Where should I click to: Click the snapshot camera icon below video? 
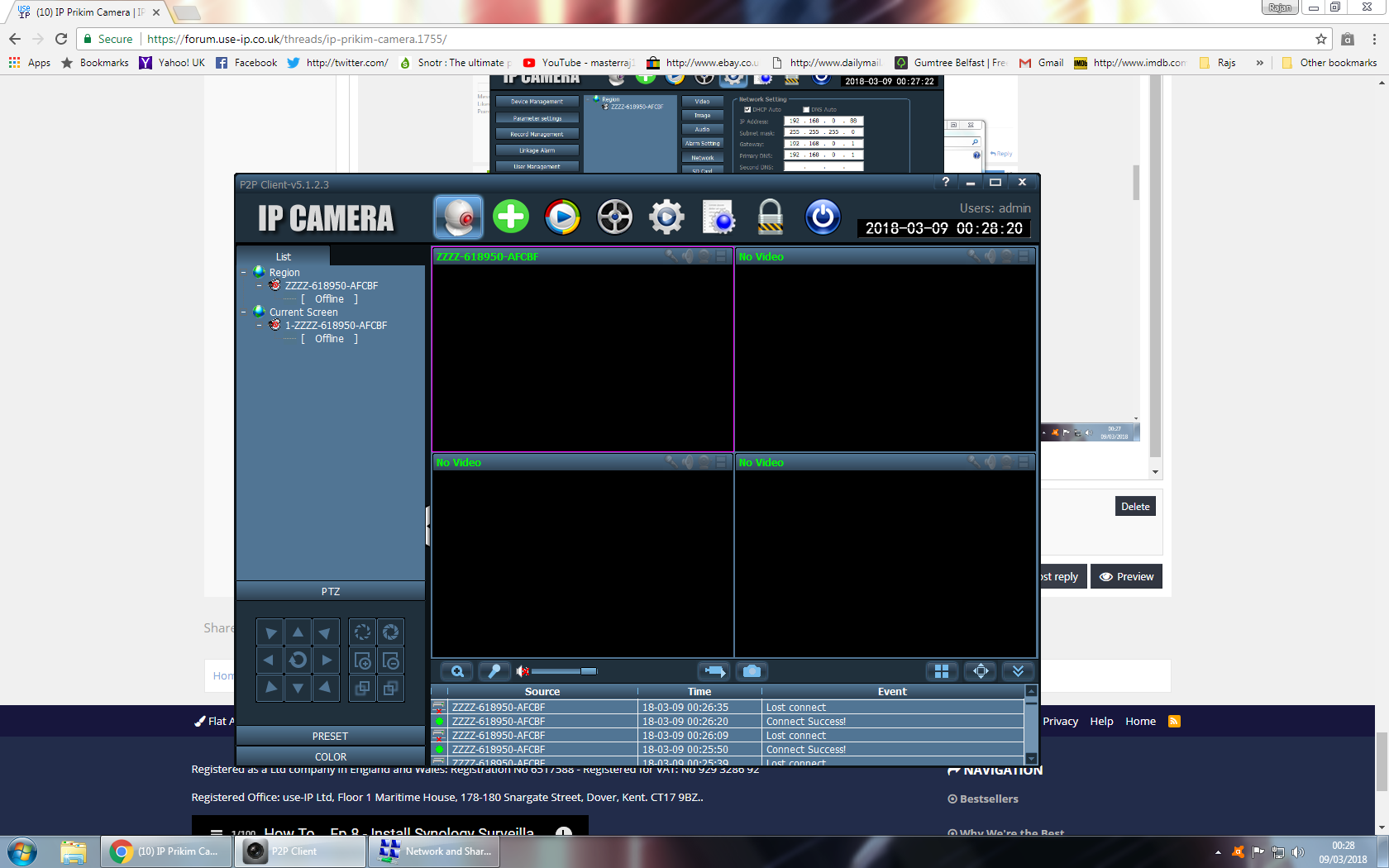[752, 671]
